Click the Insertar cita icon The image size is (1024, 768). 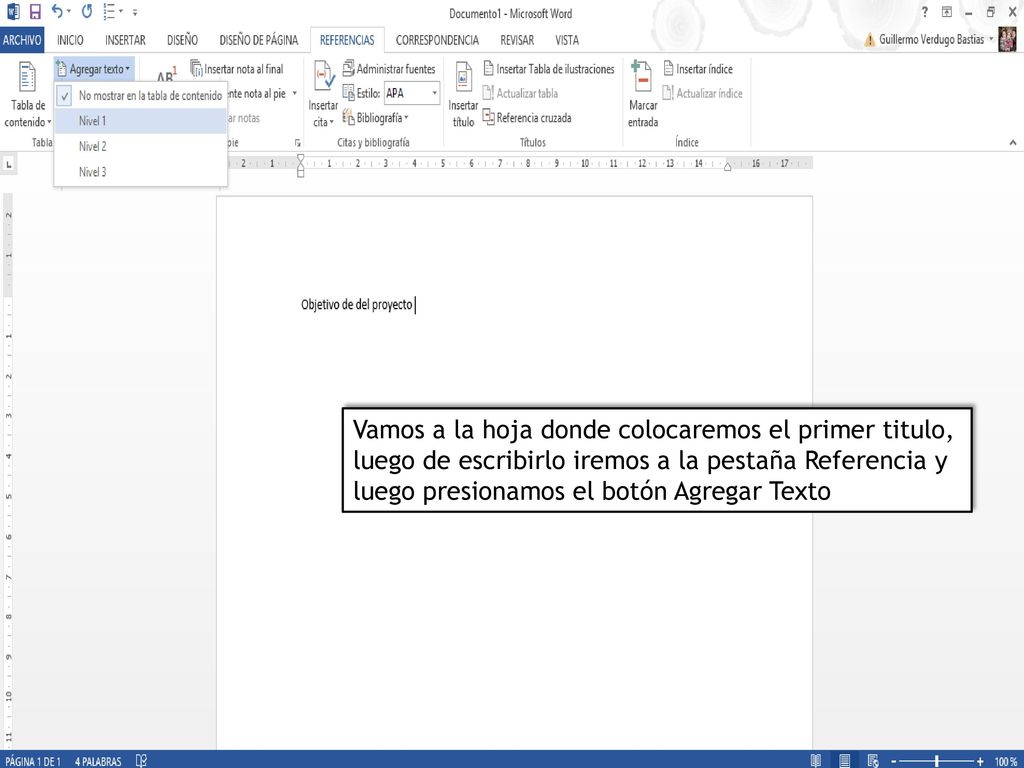pyautogui.click(x=324, y=76)
